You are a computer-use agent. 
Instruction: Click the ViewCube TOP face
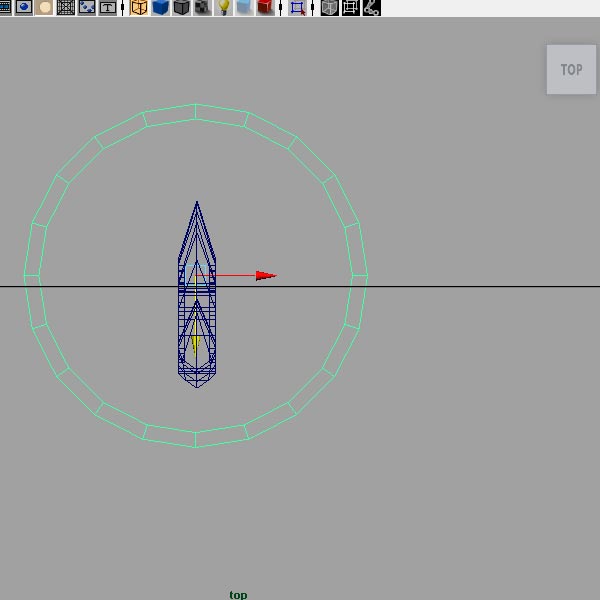[x=571, y=70]
